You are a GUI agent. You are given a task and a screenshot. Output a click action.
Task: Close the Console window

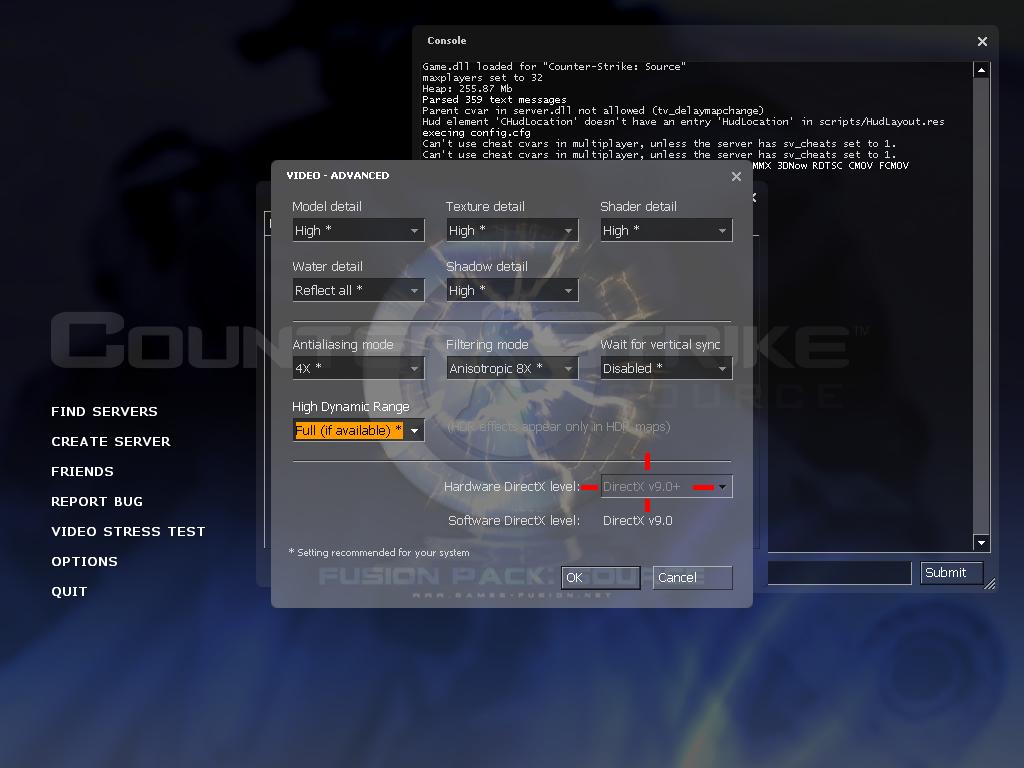pos(982,41)
